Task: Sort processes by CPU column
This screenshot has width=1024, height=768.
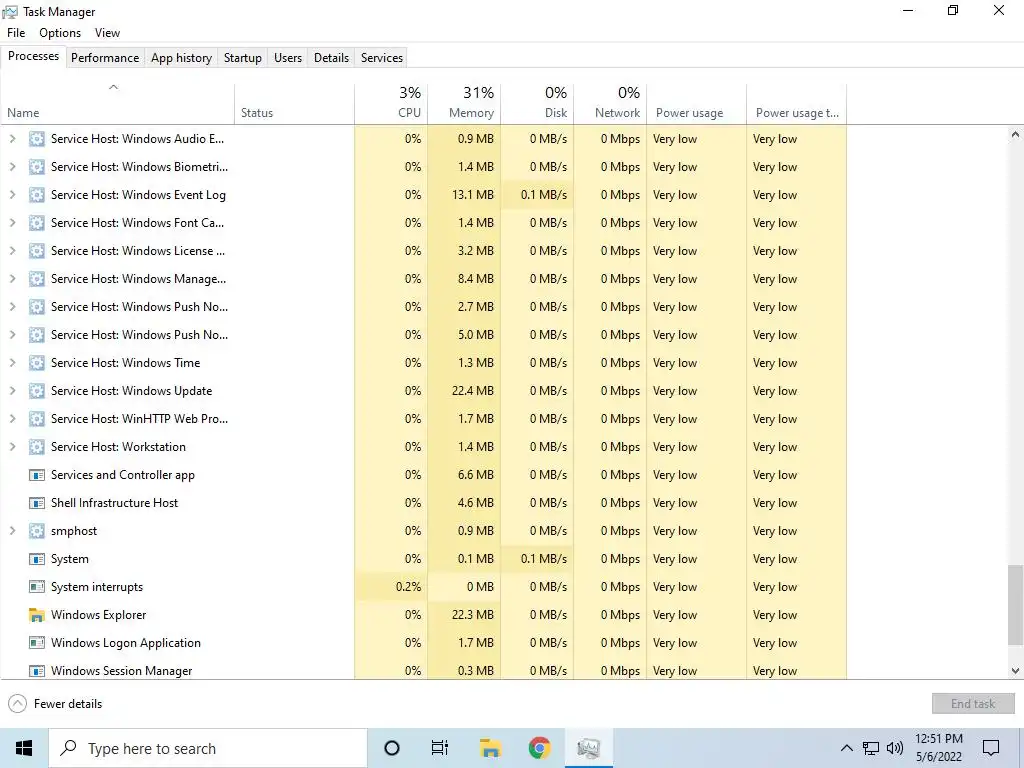Action: 391,103
